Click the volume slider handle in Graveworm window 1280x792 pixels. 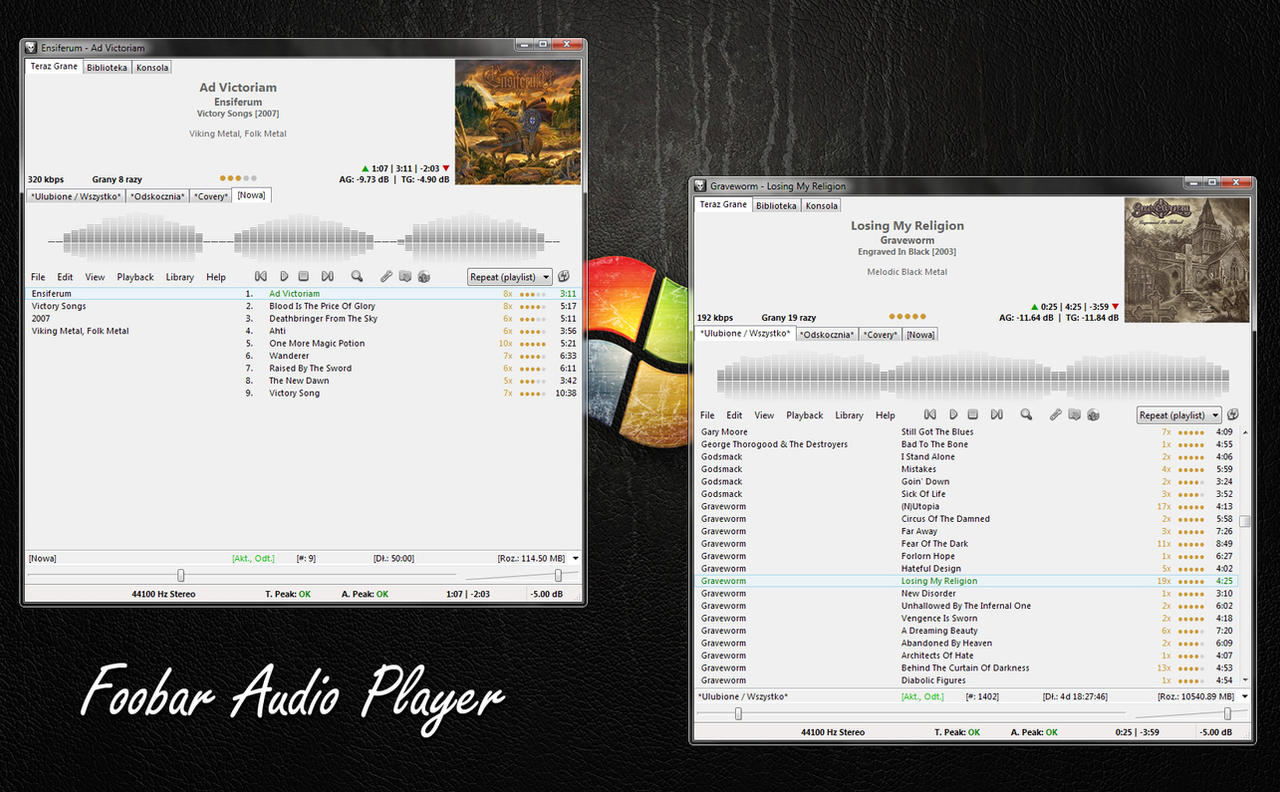(x=1227, y=713)
